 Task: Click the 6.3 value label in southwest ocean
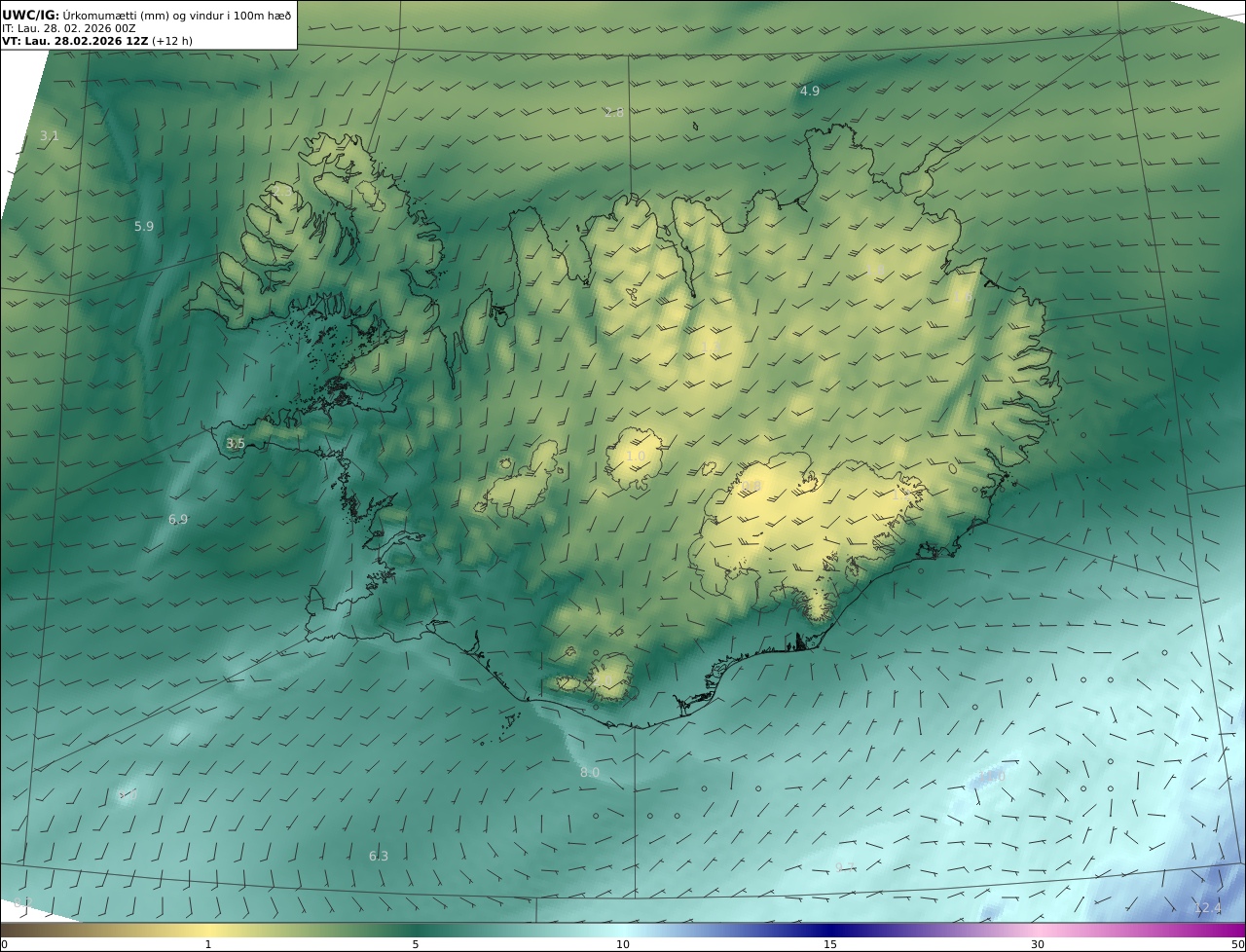tap(379, 857)
